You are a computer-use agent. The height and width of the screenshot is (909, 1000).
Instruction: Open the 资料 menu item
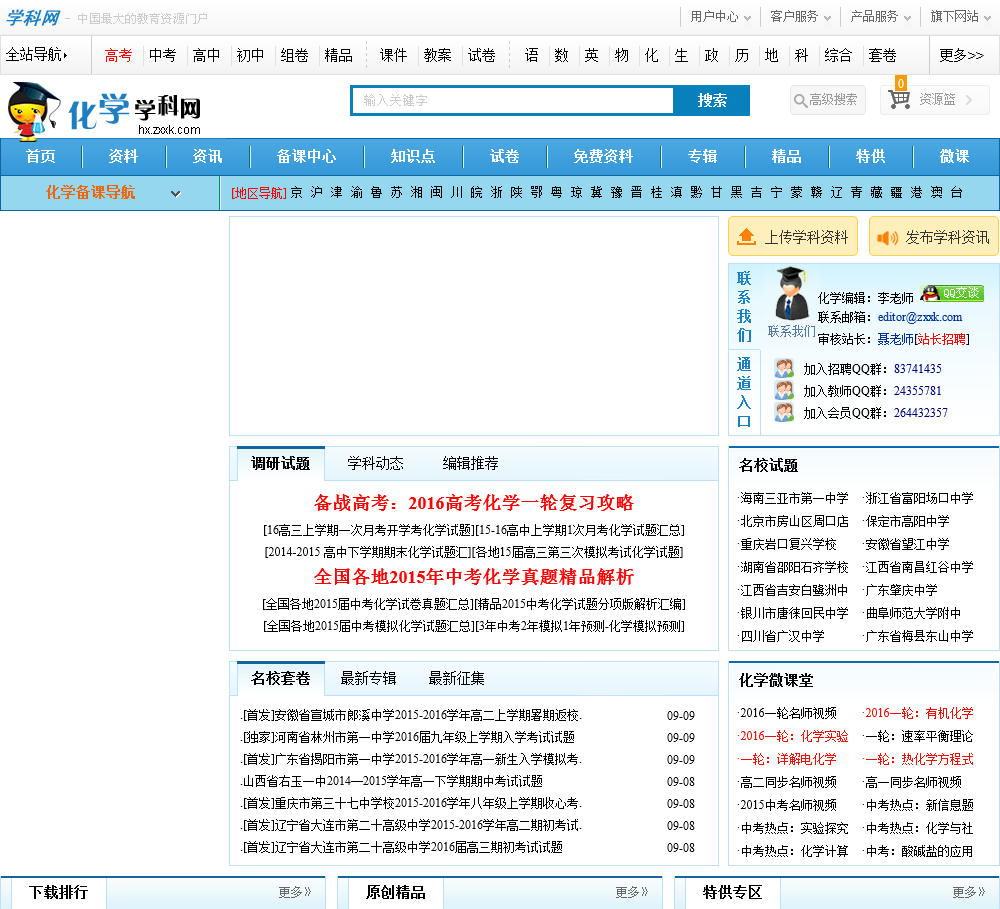pyautogui.click(x=123, y=156)
